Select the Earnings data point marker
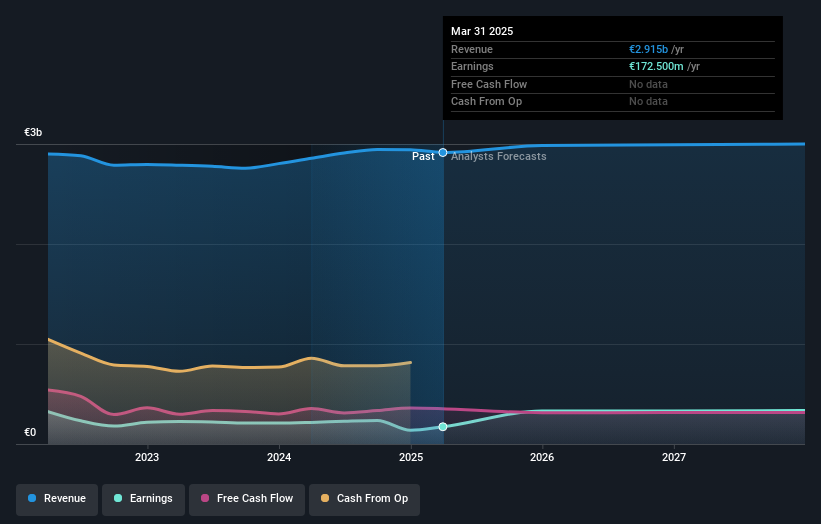The image size is (821, 524). pyautogui.click(x=443, y=427)
